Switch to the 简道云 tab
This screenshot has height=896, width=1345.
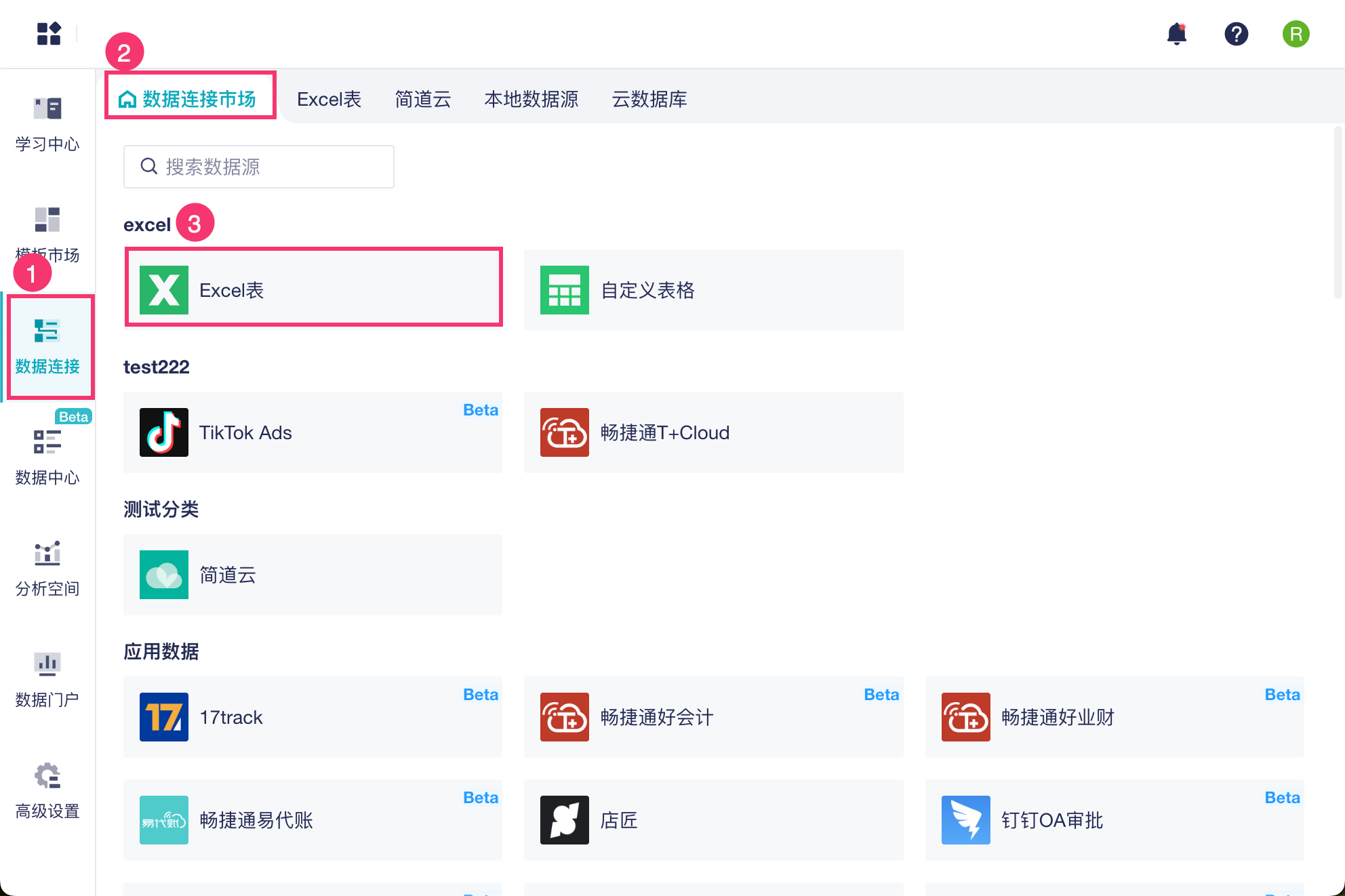pos(423,100)
